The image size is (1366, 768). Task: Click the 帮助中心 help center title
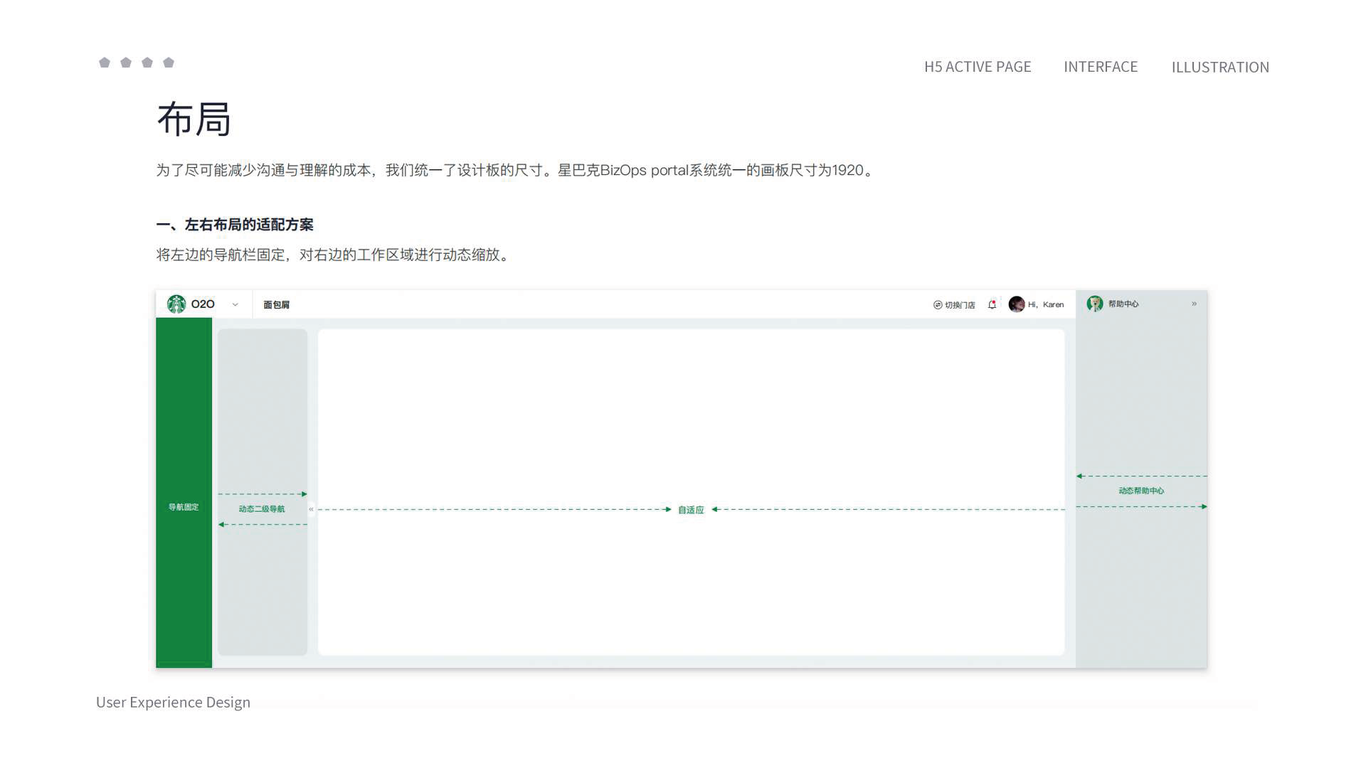[x=1123, y=304]
